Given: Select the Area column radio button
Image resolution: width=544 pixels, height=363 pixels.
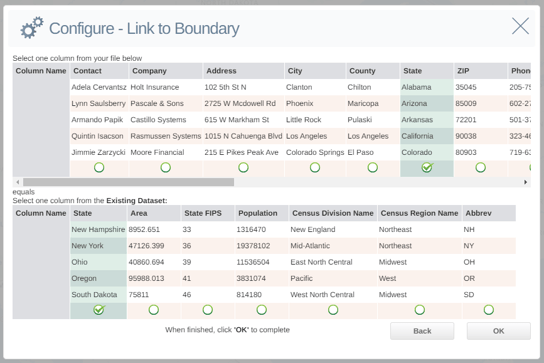Looking at the screenshot, I should point(154,310).
